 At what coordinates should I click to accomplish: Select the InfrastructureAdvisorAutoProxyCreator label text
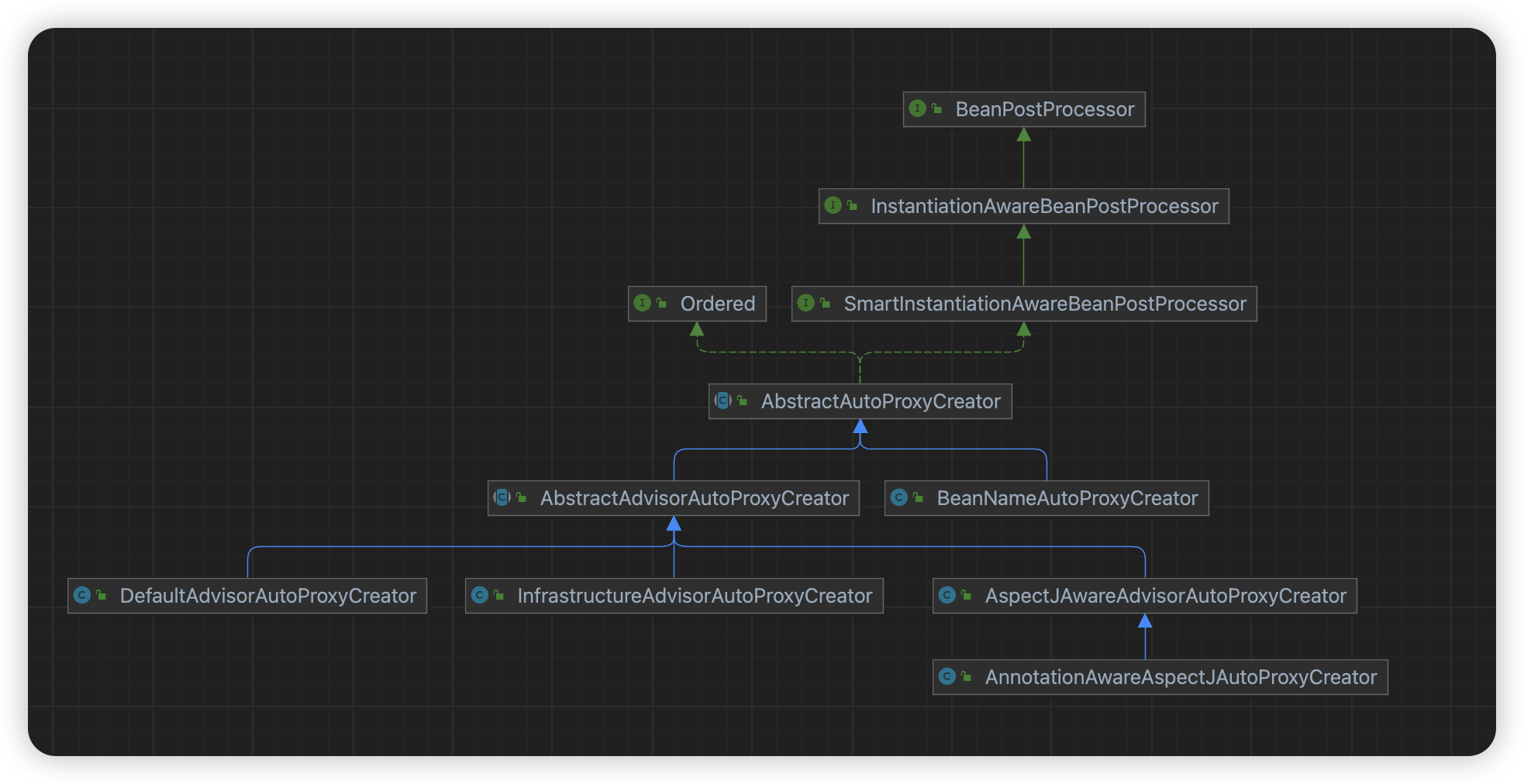(695, 596)
